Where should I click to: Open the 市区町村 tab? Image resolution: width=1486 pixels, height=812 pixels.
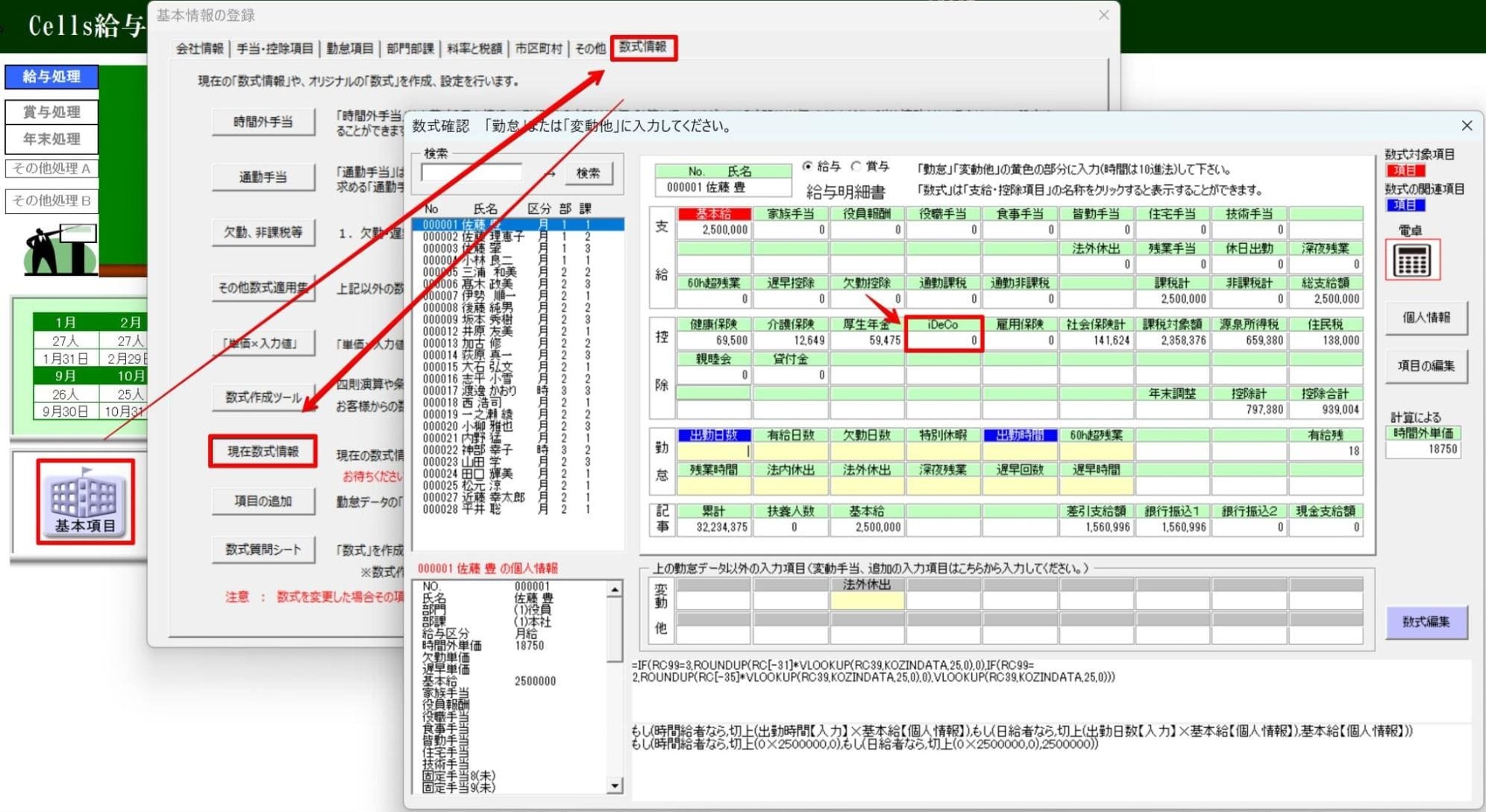coord(538,49)
